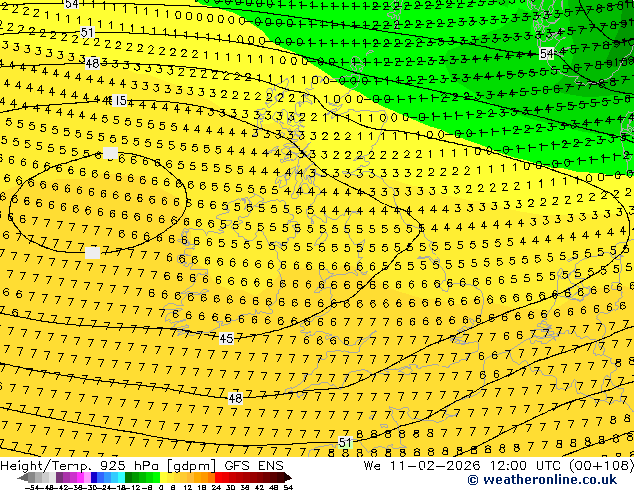Click the '48' contour label in the upper left
The image size is (634, 490).
pos(92,63)
